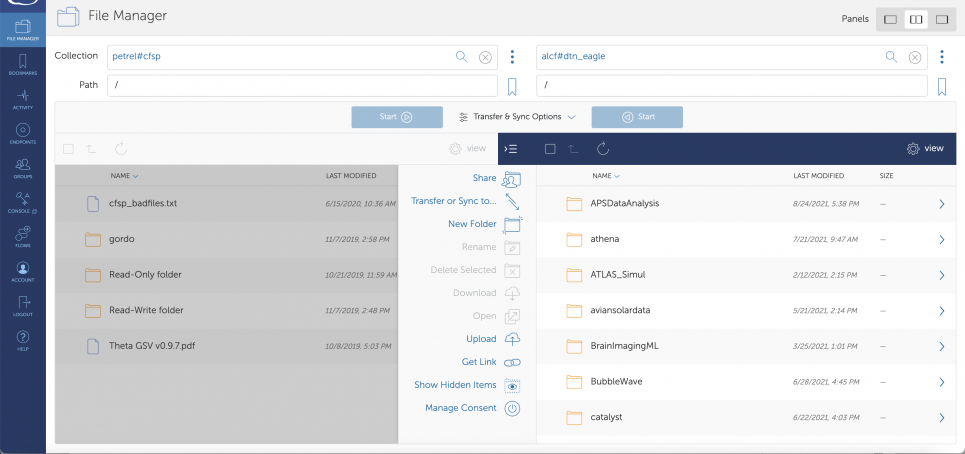Viewport: 965px width, 454px height.
Task: Open the right panel view settings
Action: (x=925, y=149)
